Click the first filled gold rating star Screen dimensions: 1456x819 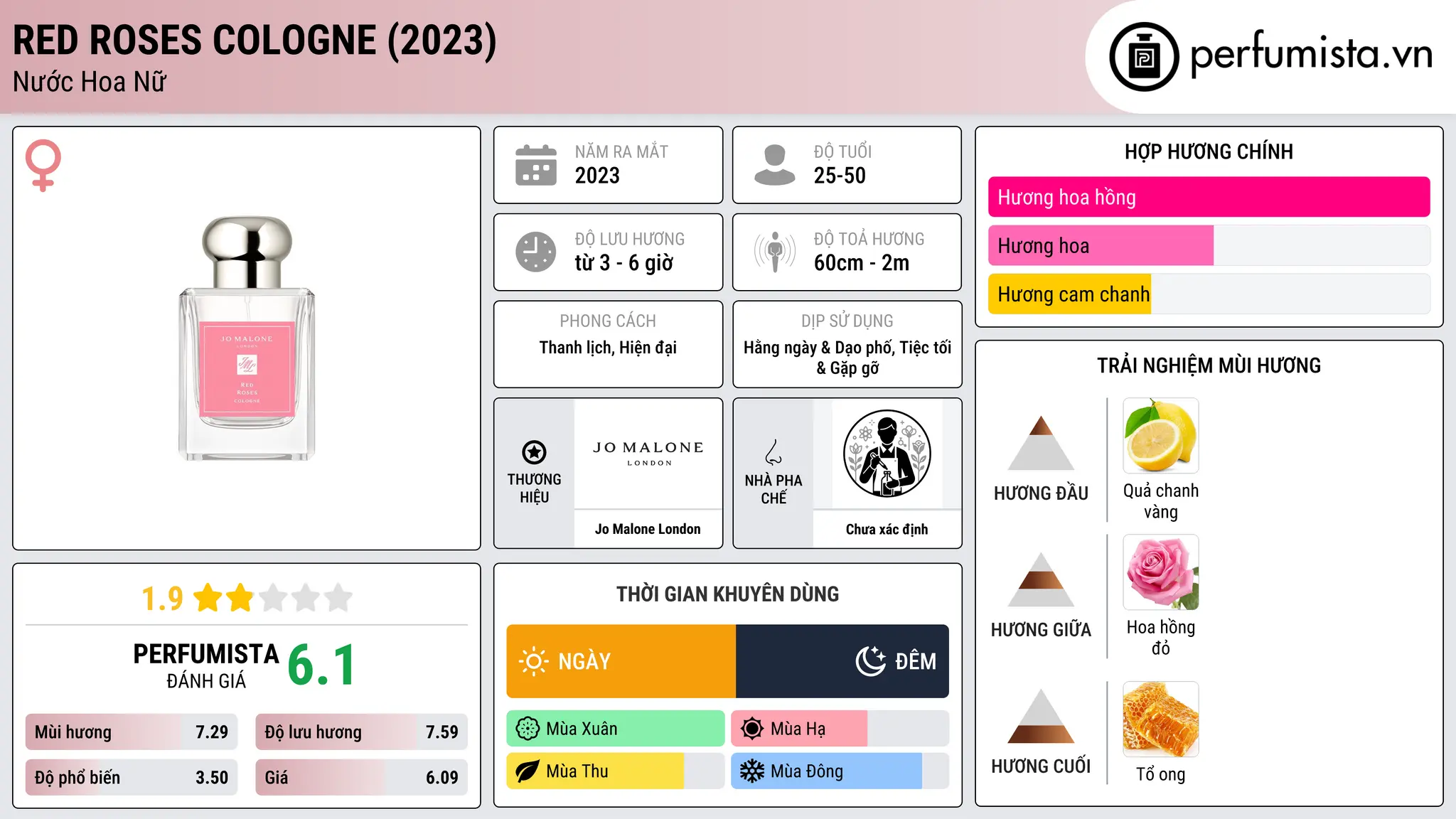[208, 597]
